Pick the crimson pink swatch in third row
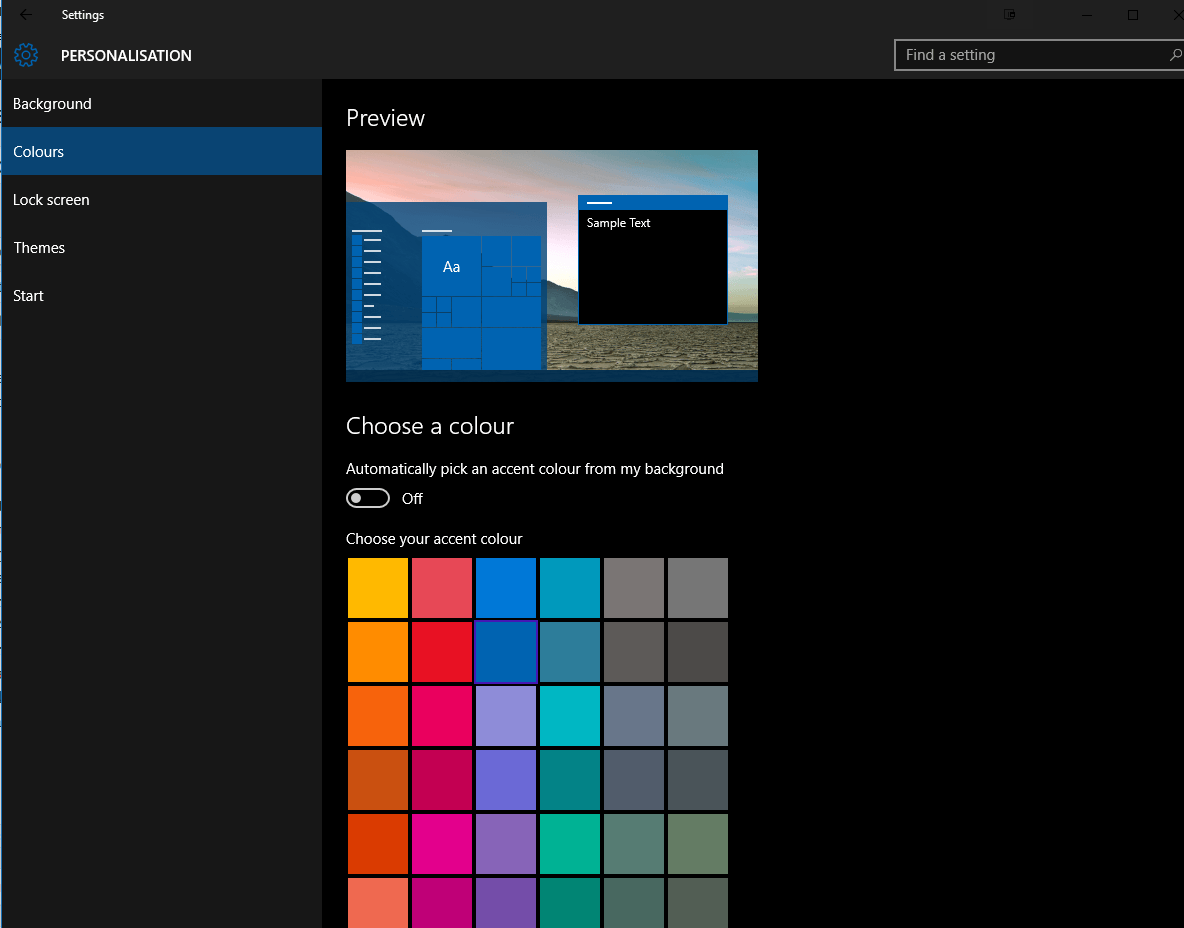 point(442,716)
